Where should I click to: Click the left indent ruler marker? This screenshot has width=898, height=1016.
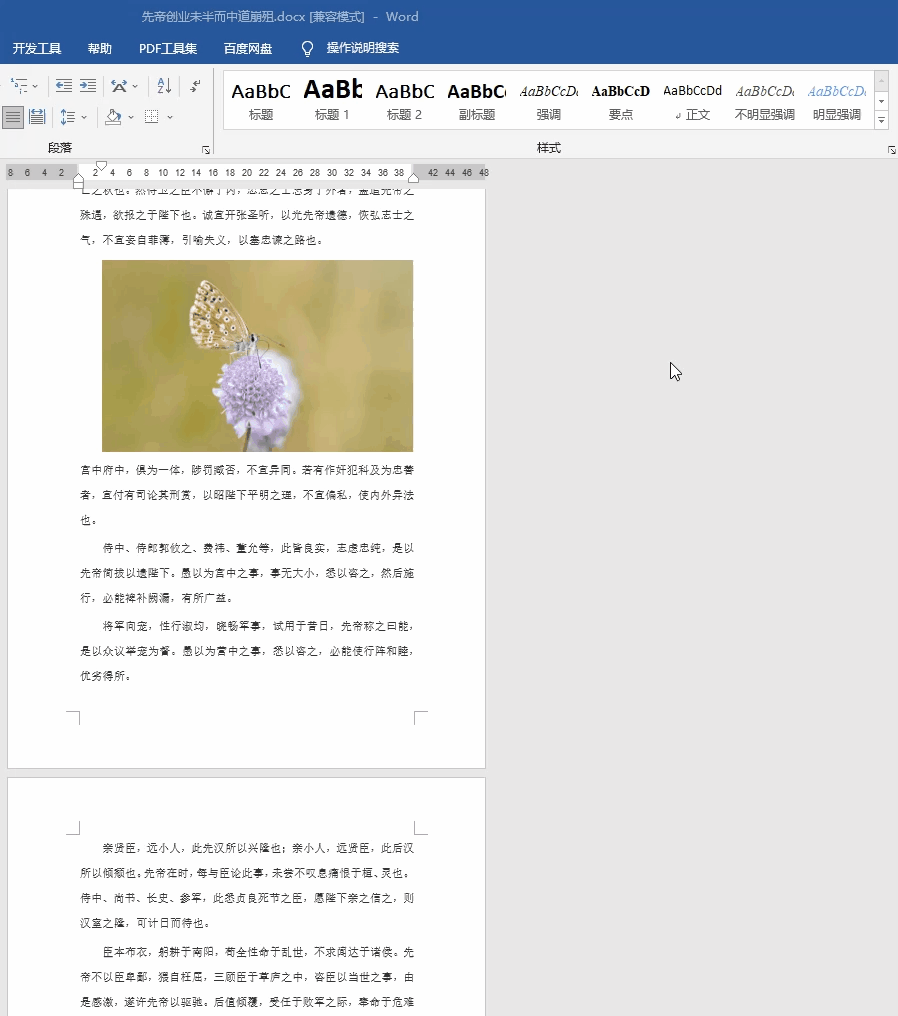tap(78, 181)
